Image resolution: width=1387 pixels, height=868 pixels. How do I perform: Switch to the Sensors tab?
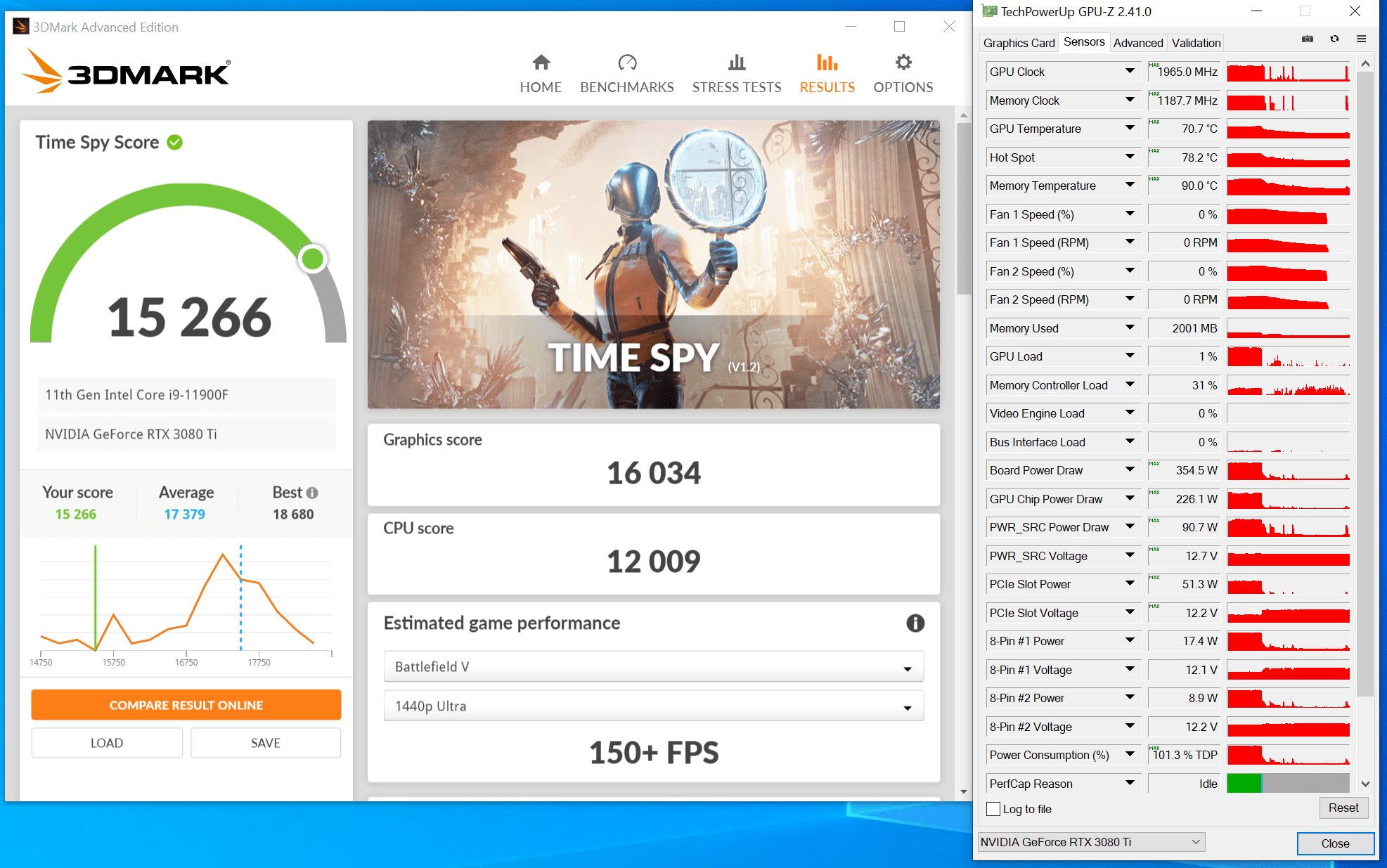click(x=1084, y=42)
